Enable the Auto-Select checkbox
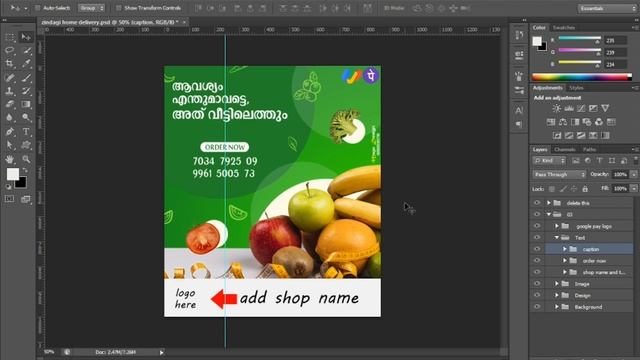This screenshot has height=360, width=640. click(x=38, y=8)
